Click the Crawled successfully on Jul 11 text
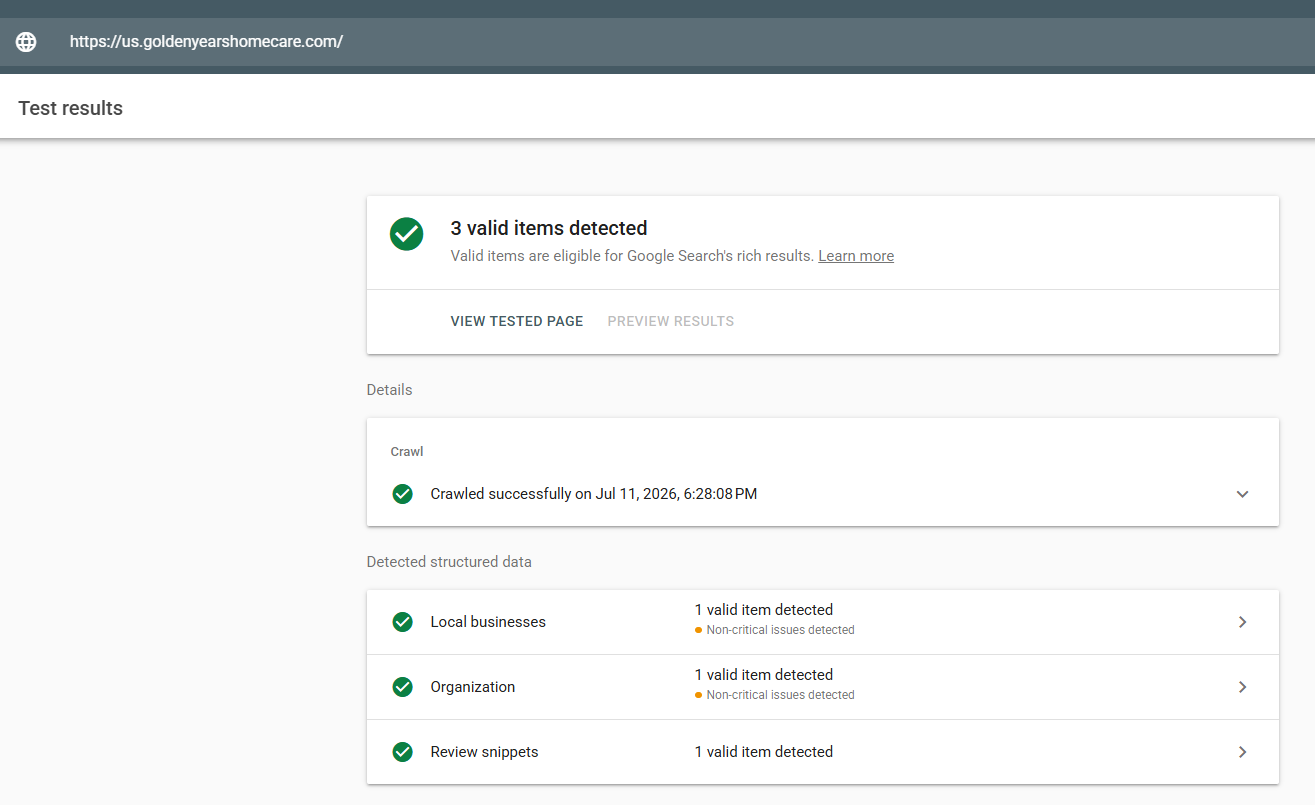 coord(594,494)
